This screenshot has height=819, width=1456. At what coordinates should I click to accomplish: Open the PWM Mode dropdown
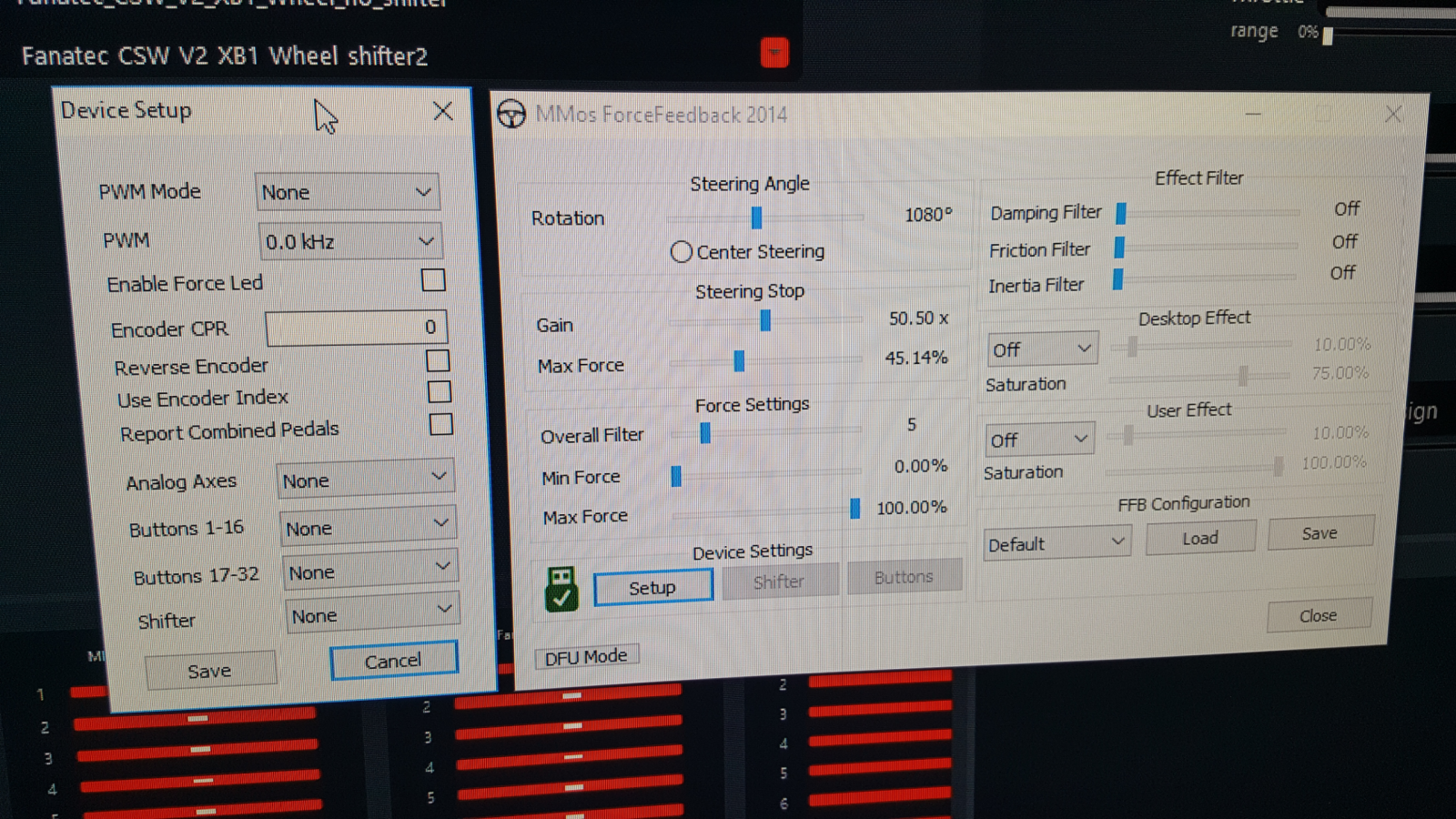coord(348,192)
